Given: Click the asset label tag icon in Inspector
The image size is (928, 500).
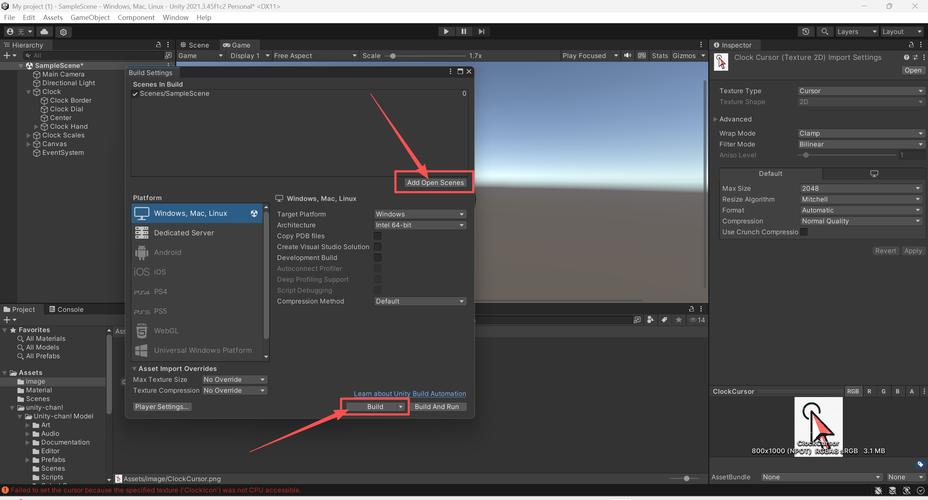Looking at the screenshot, I should (x=920, y=464).
